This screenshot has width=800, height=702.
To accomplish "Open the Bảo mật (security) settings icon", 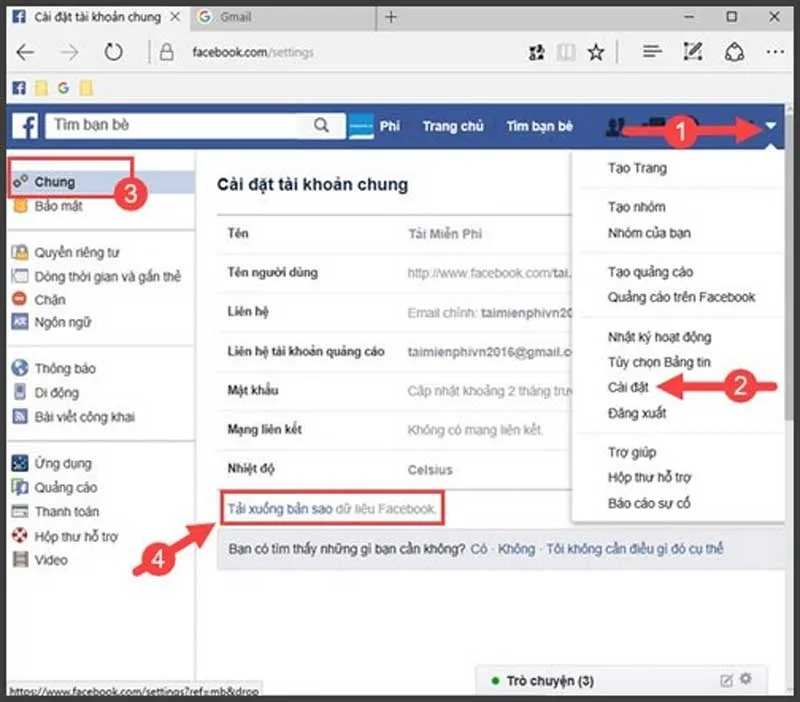I will point(20,207).
